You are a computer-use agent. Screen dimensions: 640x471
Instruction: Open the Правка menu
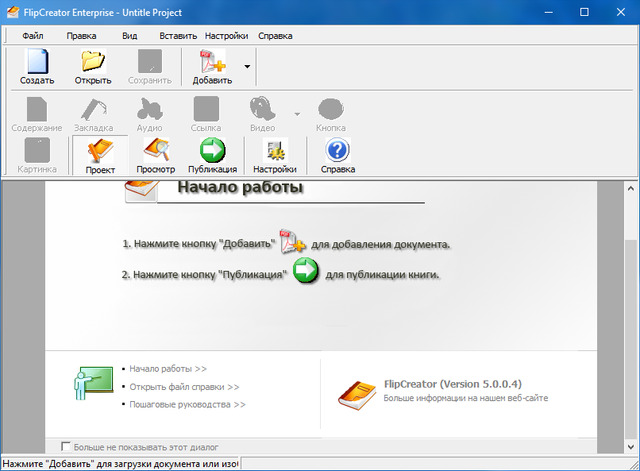tap(81, 36)
